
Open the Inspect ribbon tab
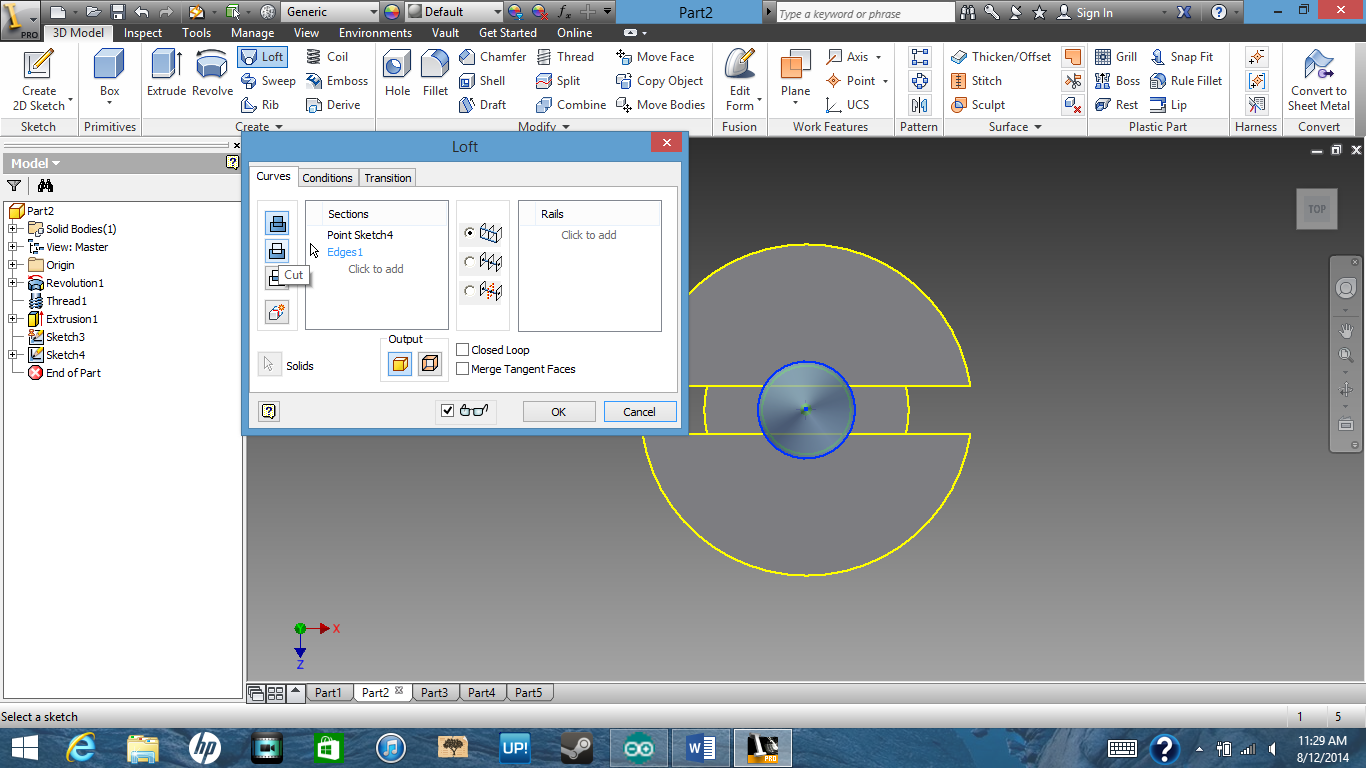(x=142, y=32)
